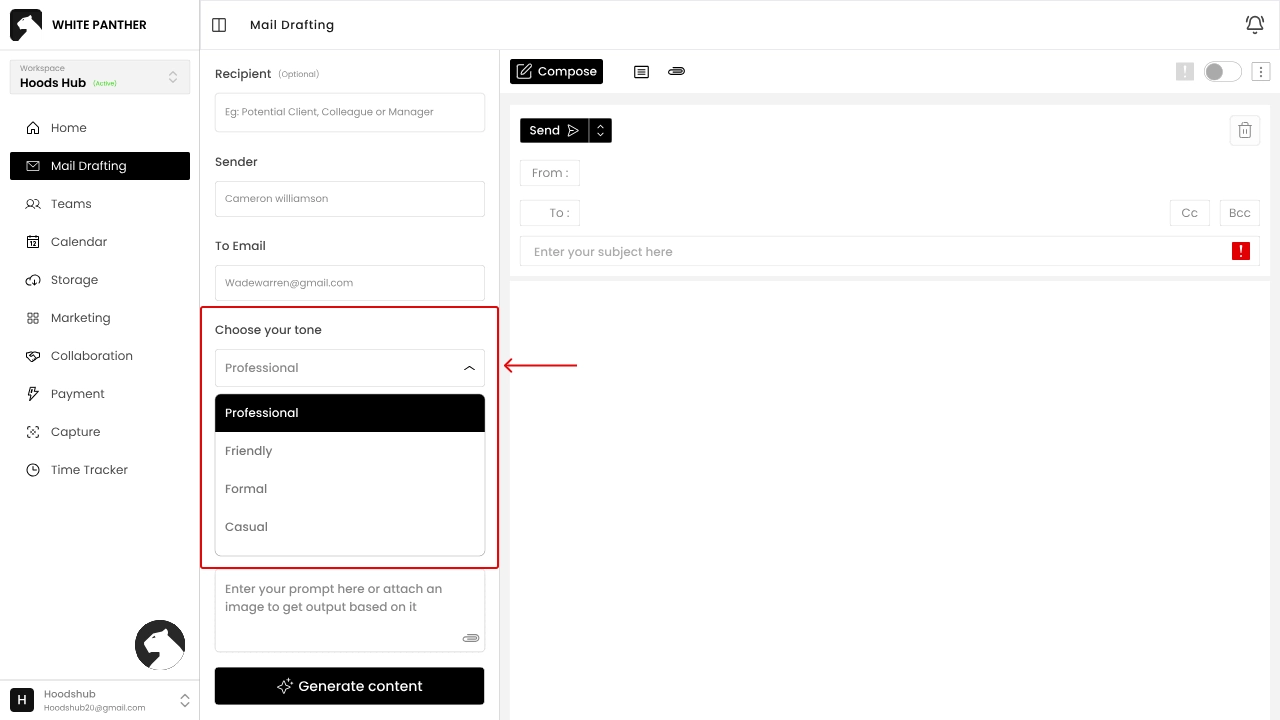Expand the Hoods Hub workspace selector

click(172, 77)
